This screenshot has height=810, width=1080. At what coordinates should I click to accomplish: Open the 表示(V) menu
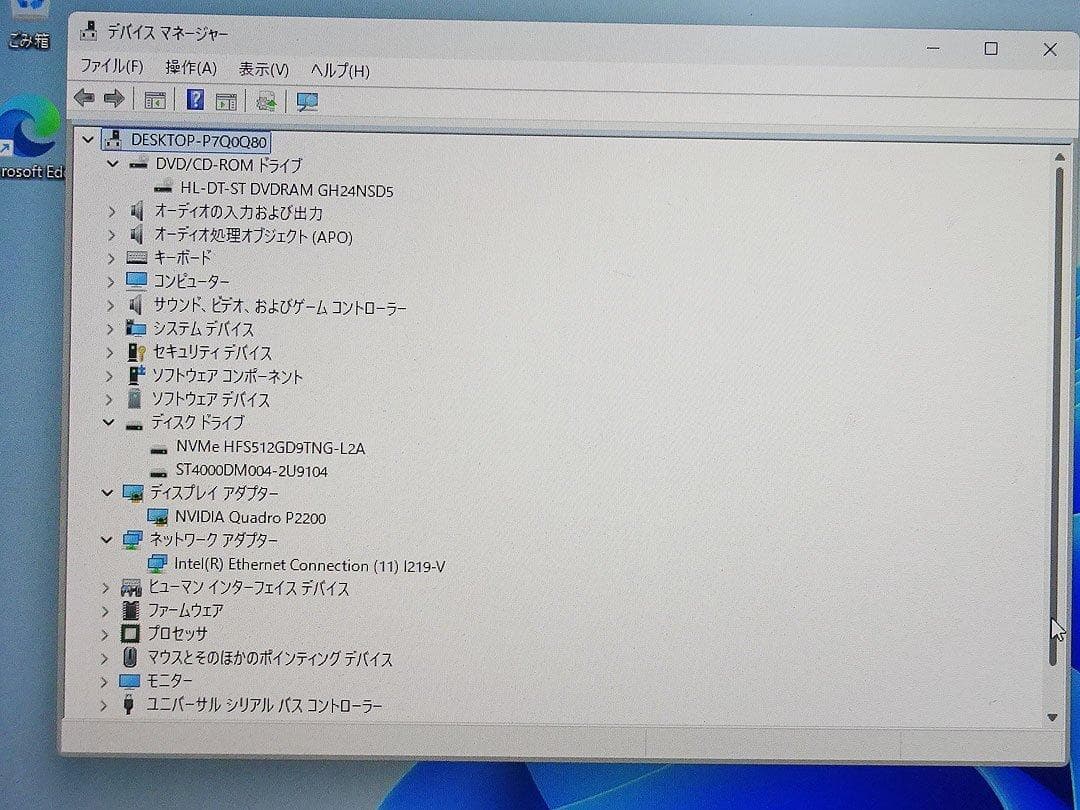pos(263,68)
